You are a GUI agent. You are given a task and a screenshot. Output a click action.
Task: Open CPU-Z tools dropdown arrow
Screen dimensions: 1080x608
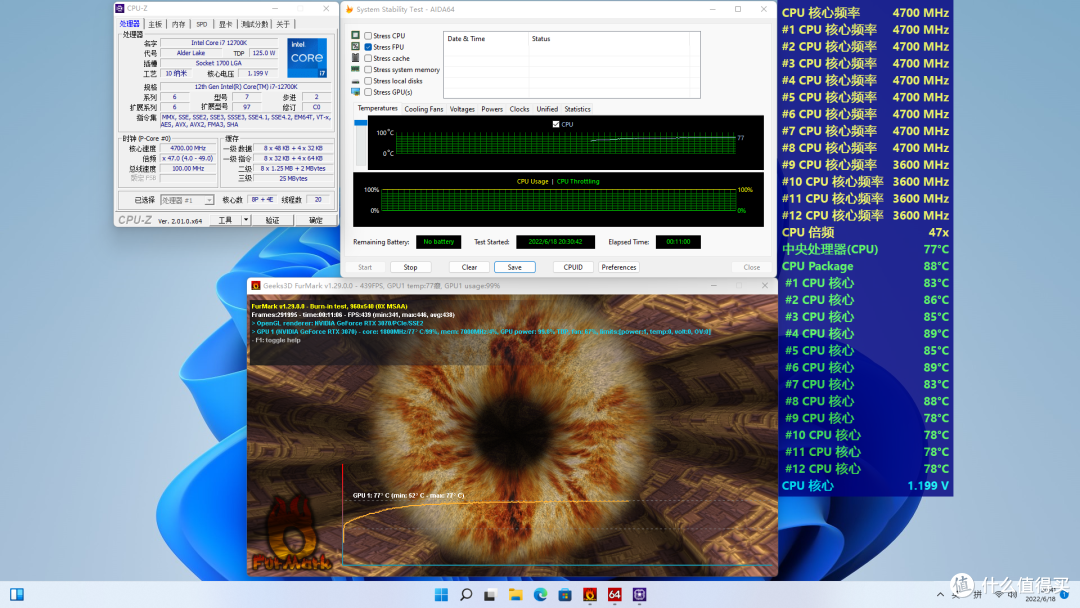coord(246,220)
